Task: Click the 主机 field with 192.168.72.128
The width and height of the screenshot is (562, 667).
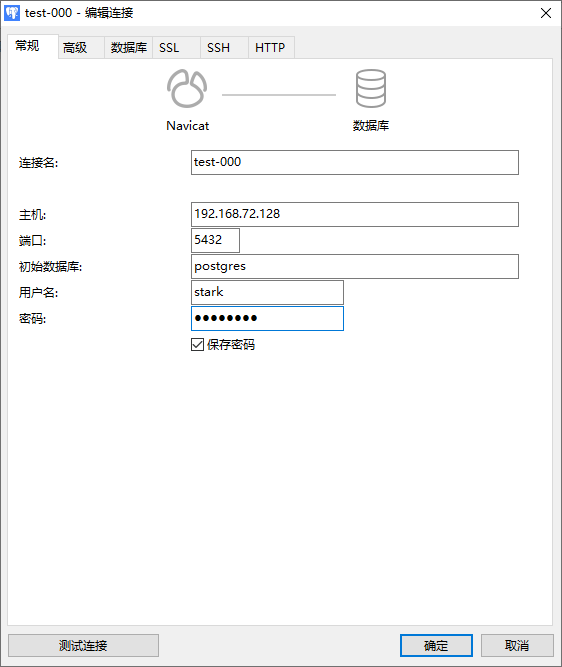Action: tap(354, 214)
